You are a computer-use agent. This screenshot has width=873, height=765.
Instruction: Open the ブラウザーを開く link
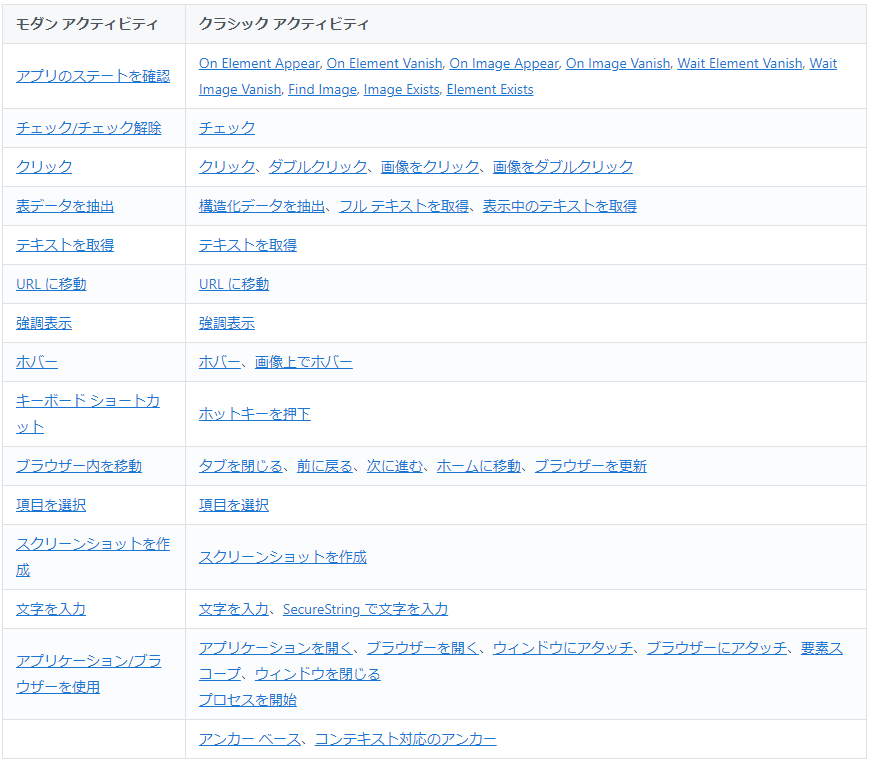pos(423,648)
